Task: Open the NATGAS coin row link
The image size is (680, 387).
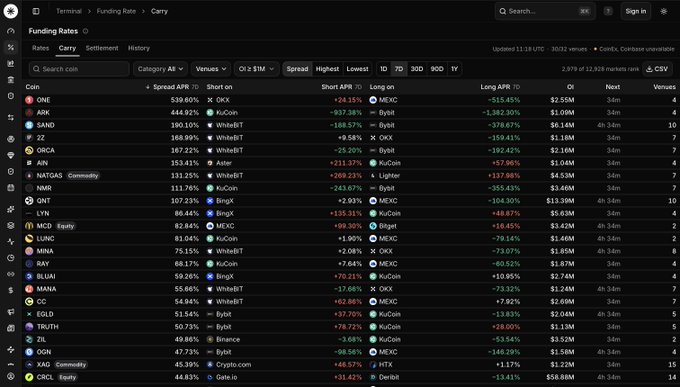Action: coord(49,176)
